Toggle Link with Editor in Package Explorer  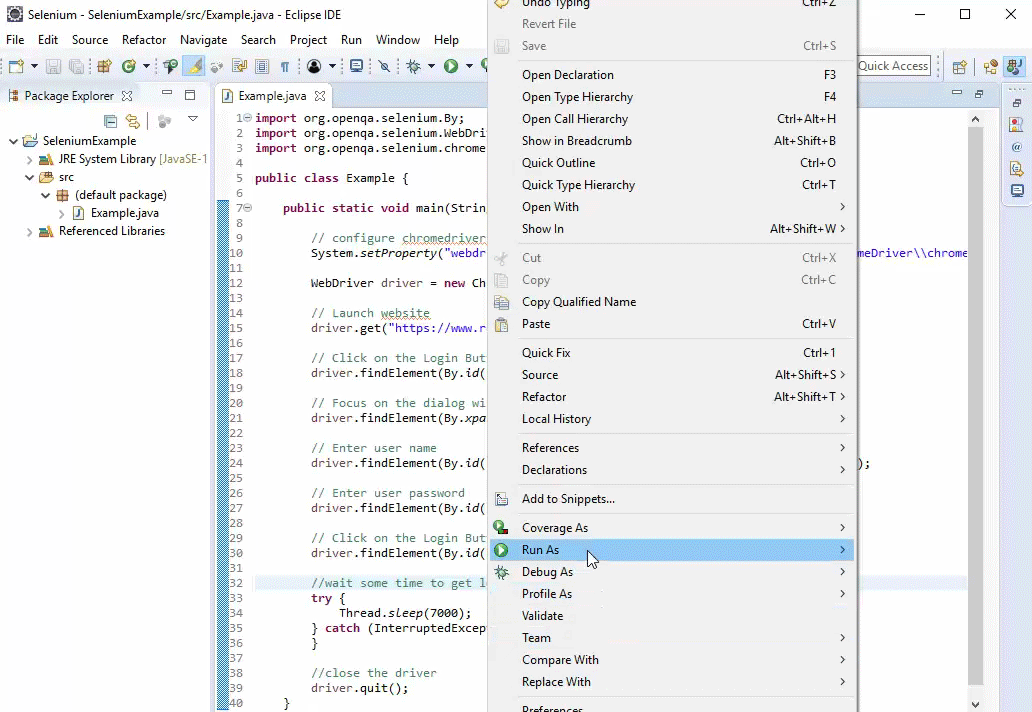coord(133,120)
